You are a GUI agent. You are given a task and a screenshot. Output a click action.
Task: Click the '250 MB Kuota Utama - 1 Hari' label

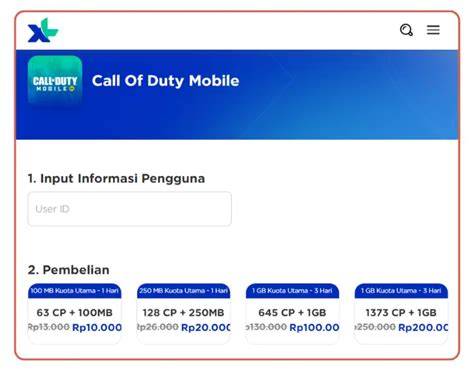[184, 291]
